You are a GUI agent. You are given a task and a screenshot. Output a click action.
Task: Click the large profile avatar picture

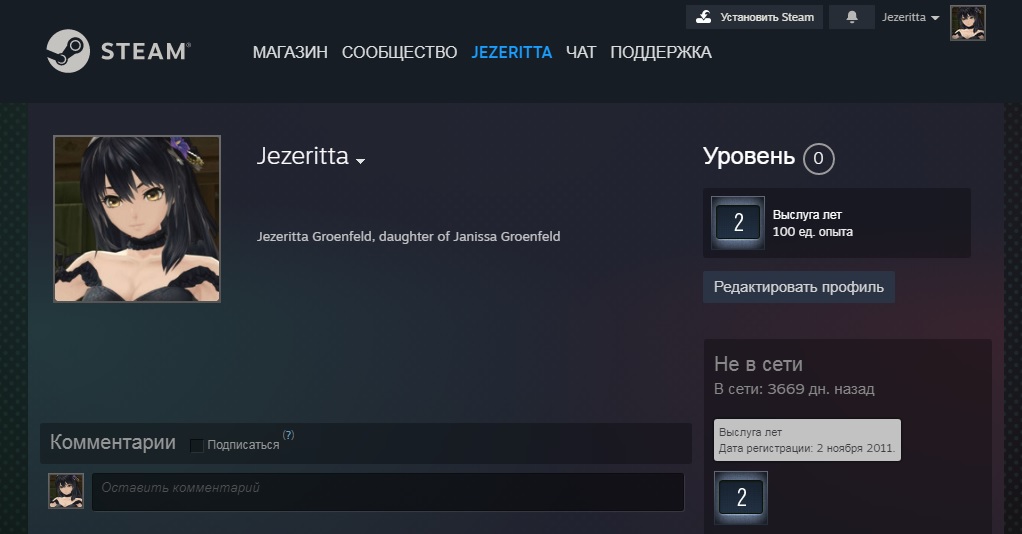coord(137,219)
